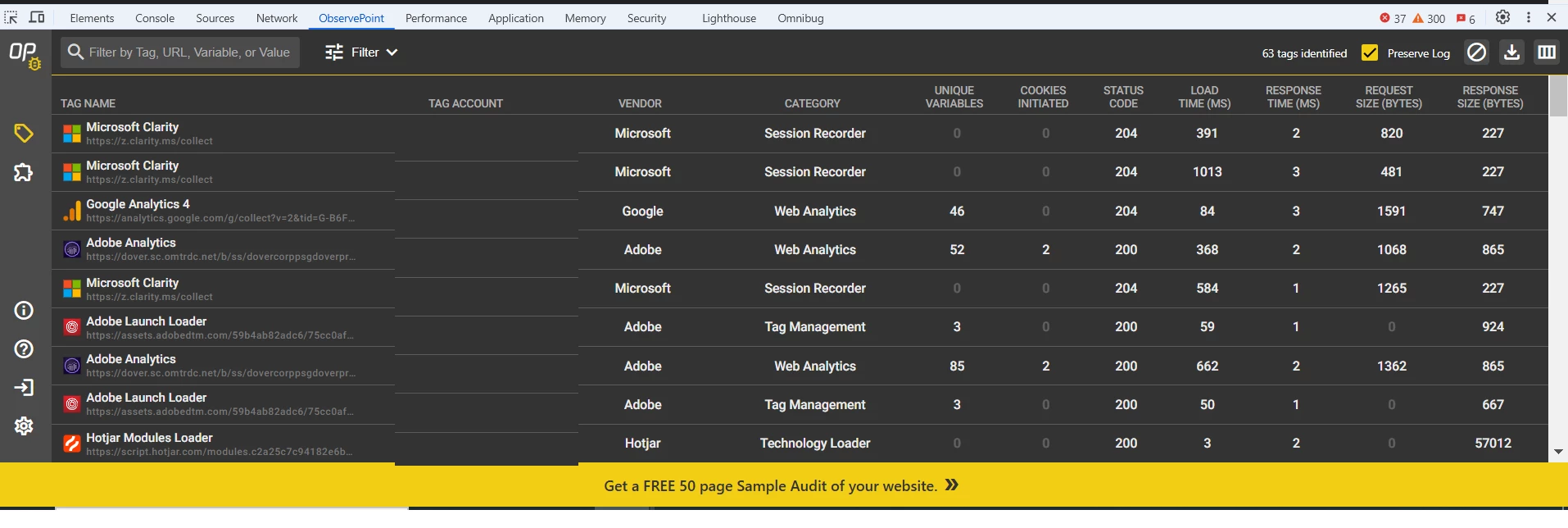This screenshot has height=528, width=1568.
Task: Click the scrollbar down arrow
Action: [1558, 452]
